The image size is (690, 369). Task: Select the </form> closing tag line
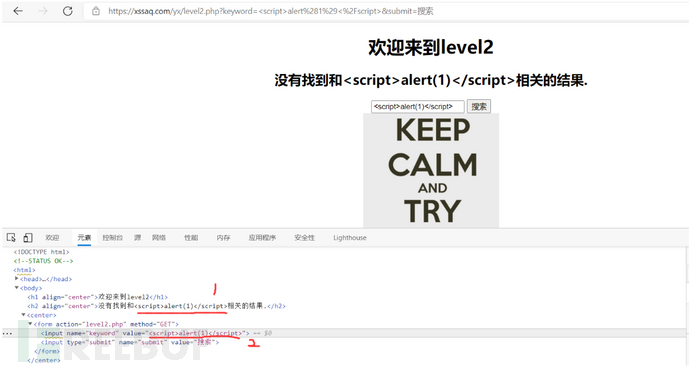tap(47, 351)
